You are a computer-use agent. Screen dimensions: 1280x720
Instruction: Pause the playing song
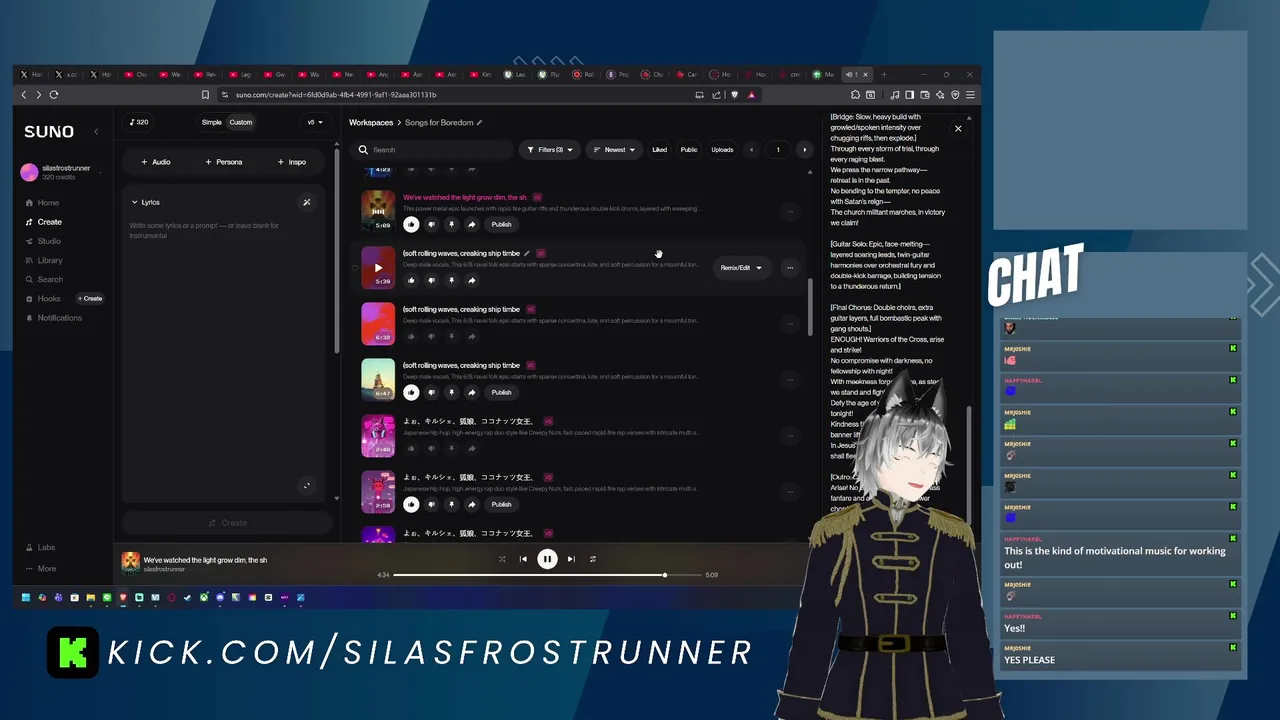pos(547,559)
